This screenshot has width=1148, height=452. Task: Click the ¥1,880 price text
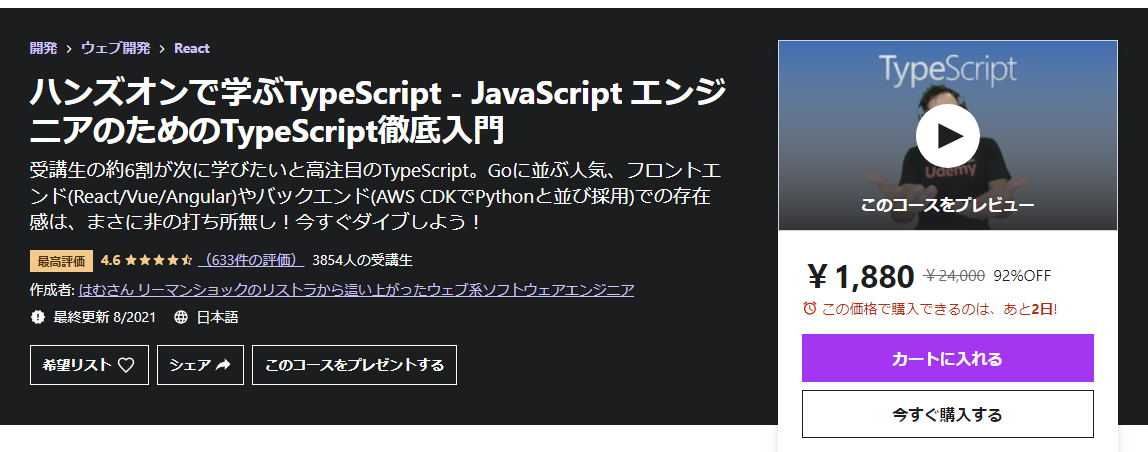coord(861,276)
